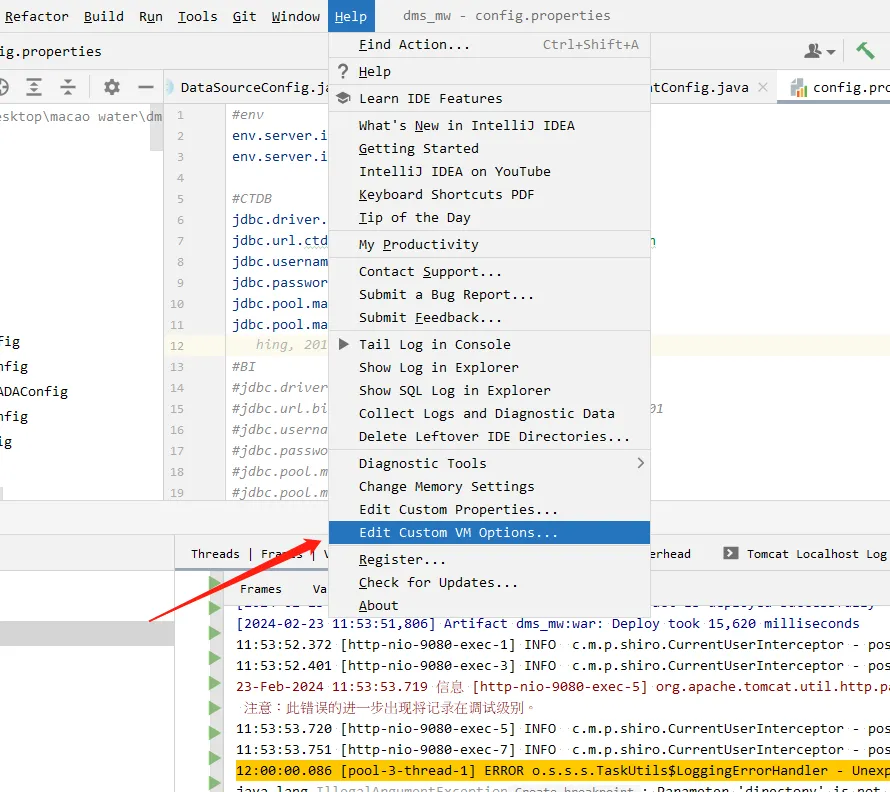Screen dimensions: 890x792
Task: Open the Build menu
Action: point(103,16)
